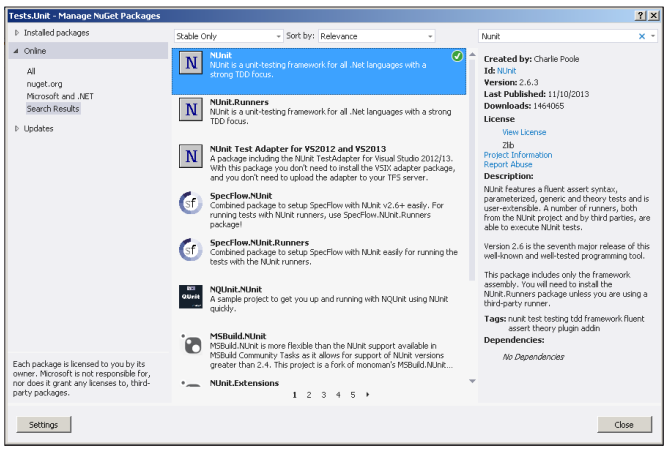The image size is (669, 449).
Task: Click the package list scroll up arrow
Action: [472, 55]
